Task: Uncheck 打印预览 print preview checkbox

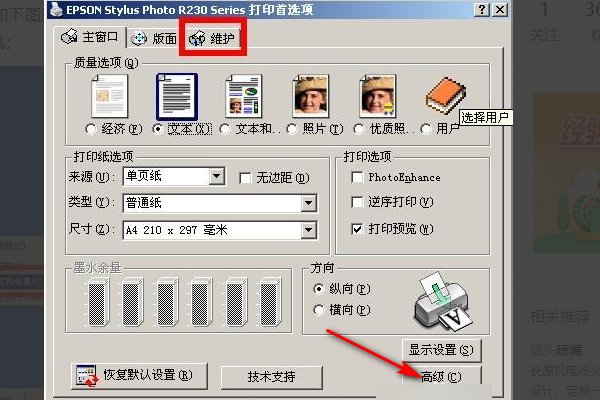Action: [x=357, y=229]
